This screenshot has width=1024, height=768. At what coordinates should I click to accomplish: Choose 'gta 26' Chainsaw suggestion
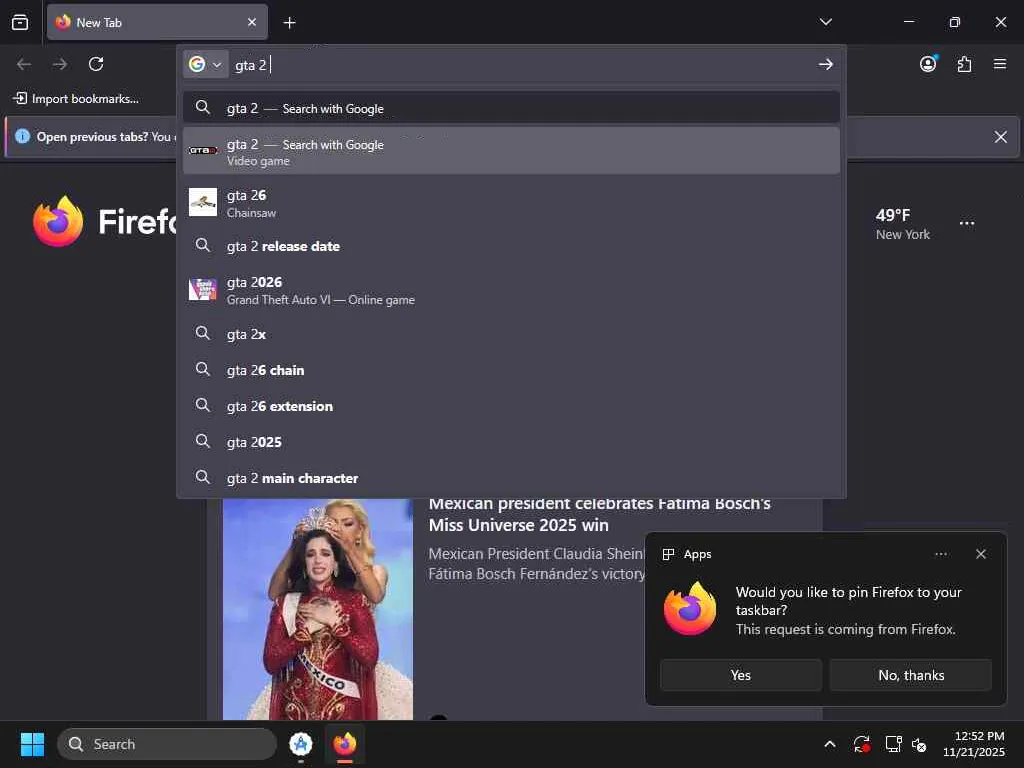point(511,203)
